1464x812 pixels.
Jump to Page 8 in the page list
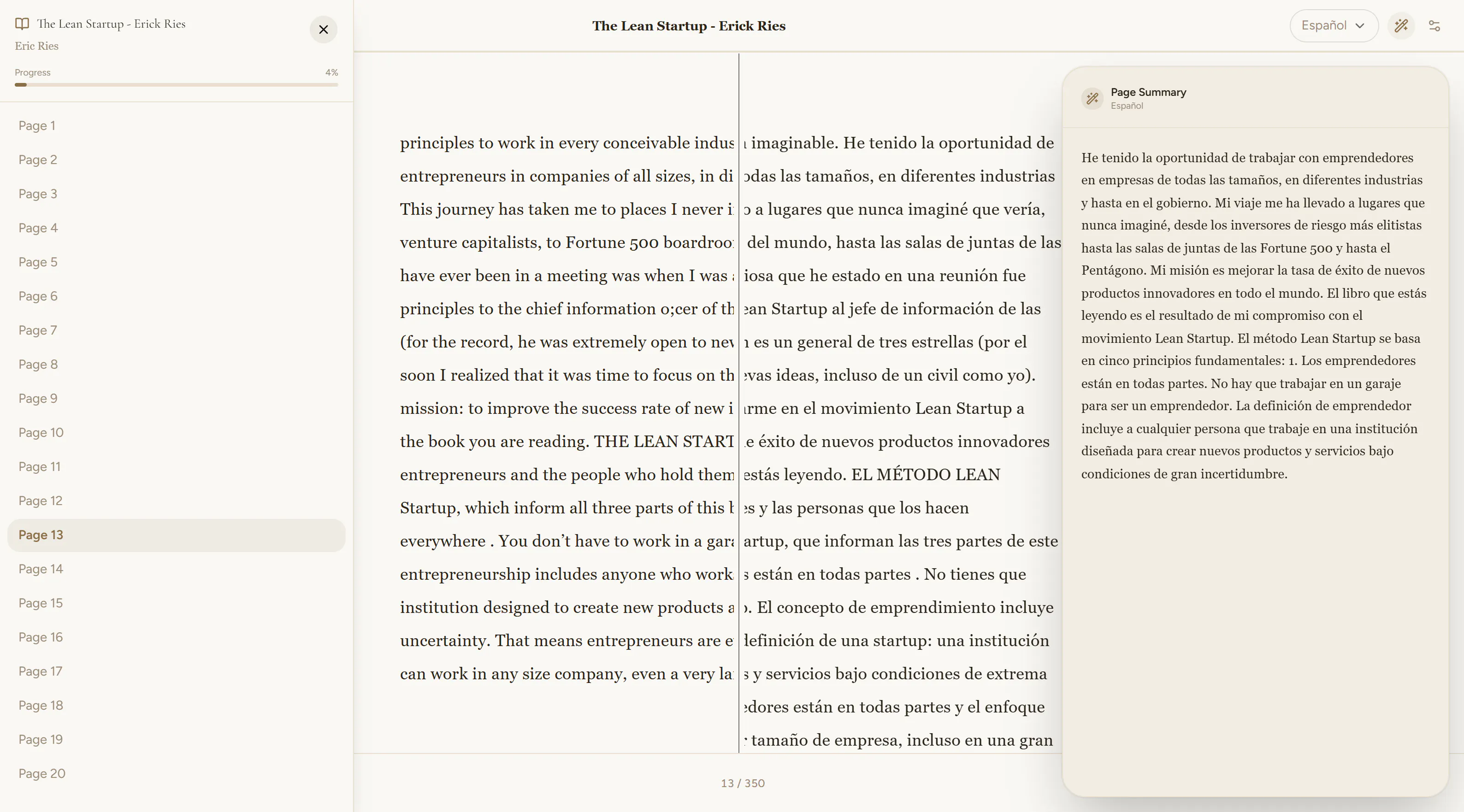click(176, 364)
